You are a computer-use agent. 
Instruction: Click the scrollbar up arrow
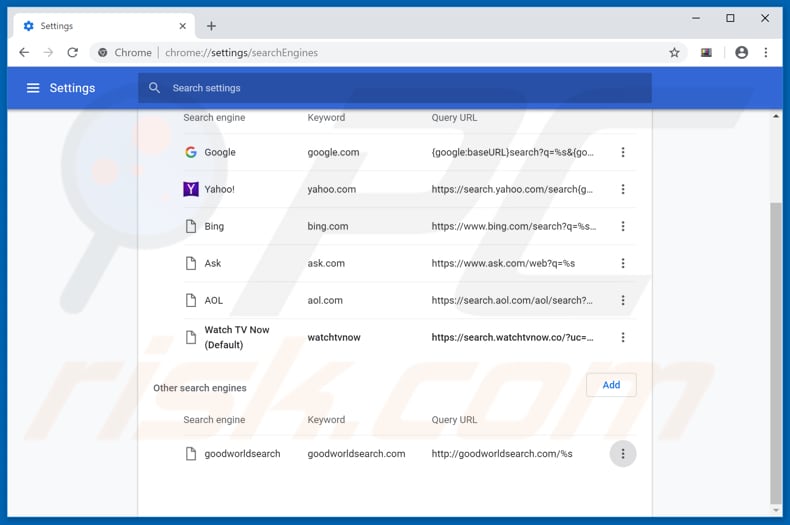click(776, 116)
